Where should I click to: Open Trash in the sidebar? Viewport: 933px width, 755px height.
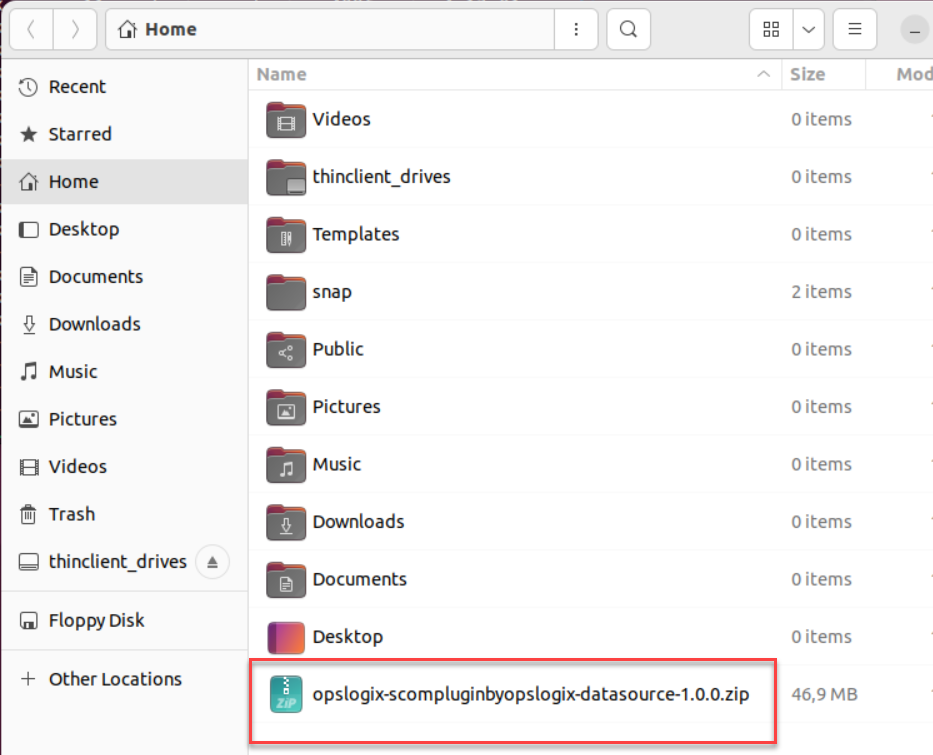72,514
